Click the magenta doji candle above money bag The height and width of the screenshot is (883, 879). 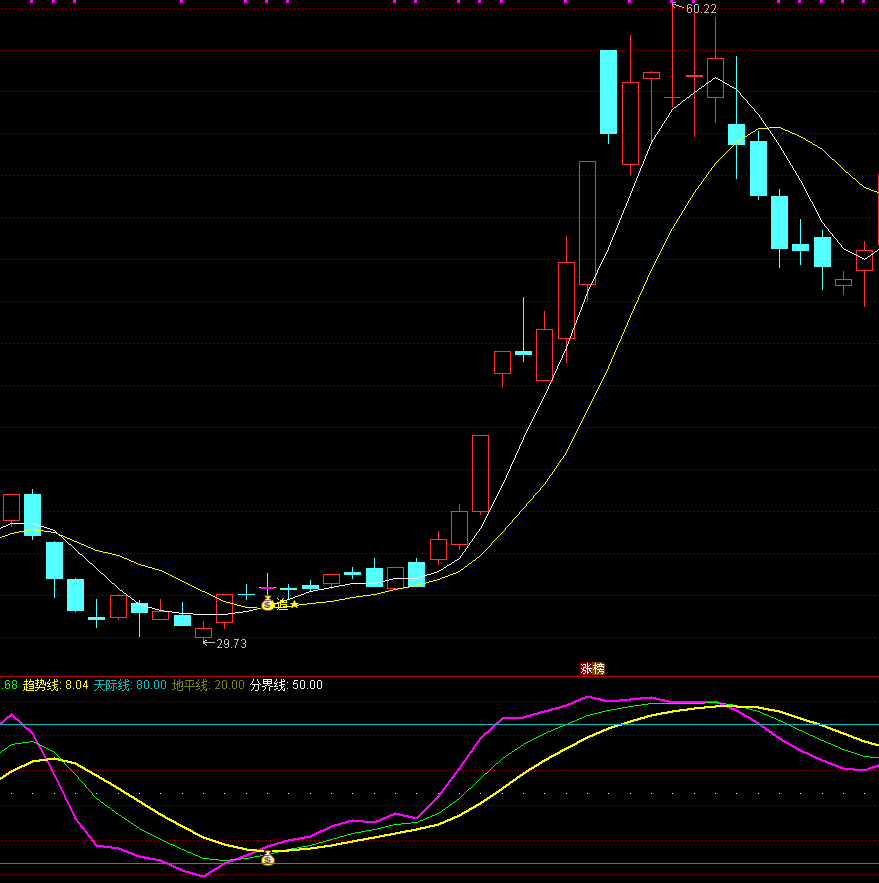(x=267, y=587)
